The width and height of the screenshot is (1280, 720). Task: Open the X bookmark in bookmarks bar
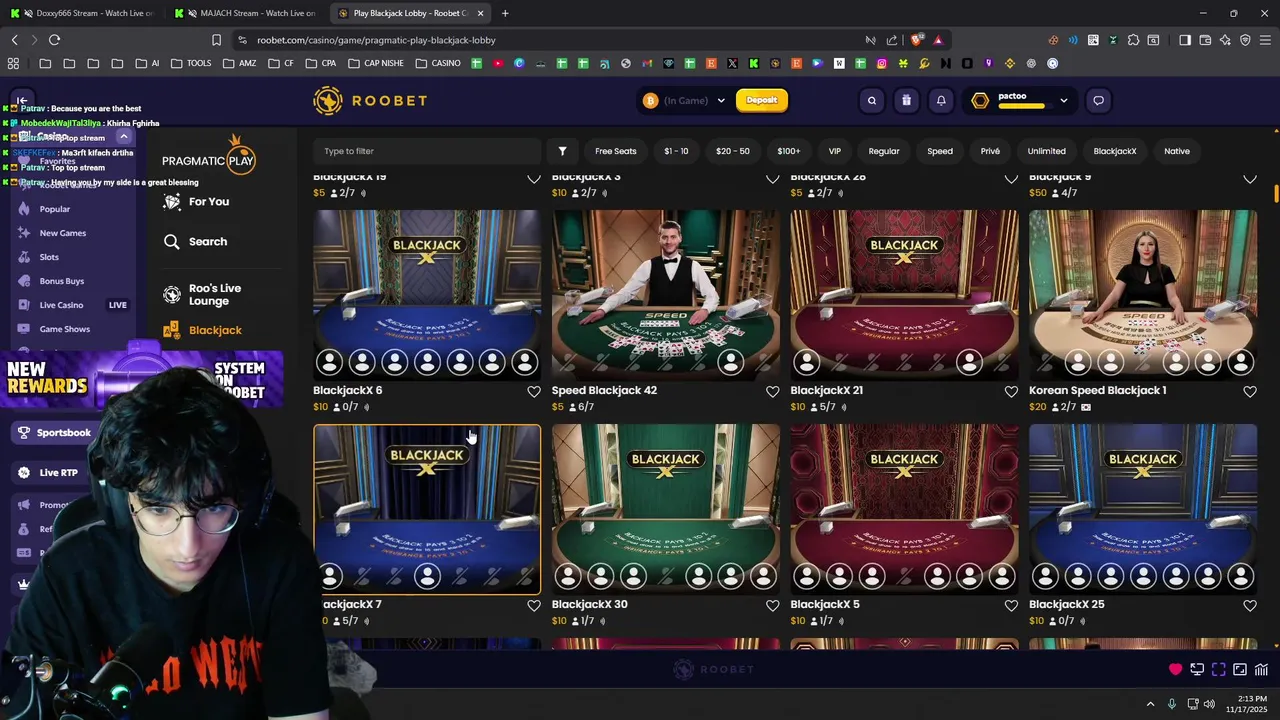[x=732, y=63]
